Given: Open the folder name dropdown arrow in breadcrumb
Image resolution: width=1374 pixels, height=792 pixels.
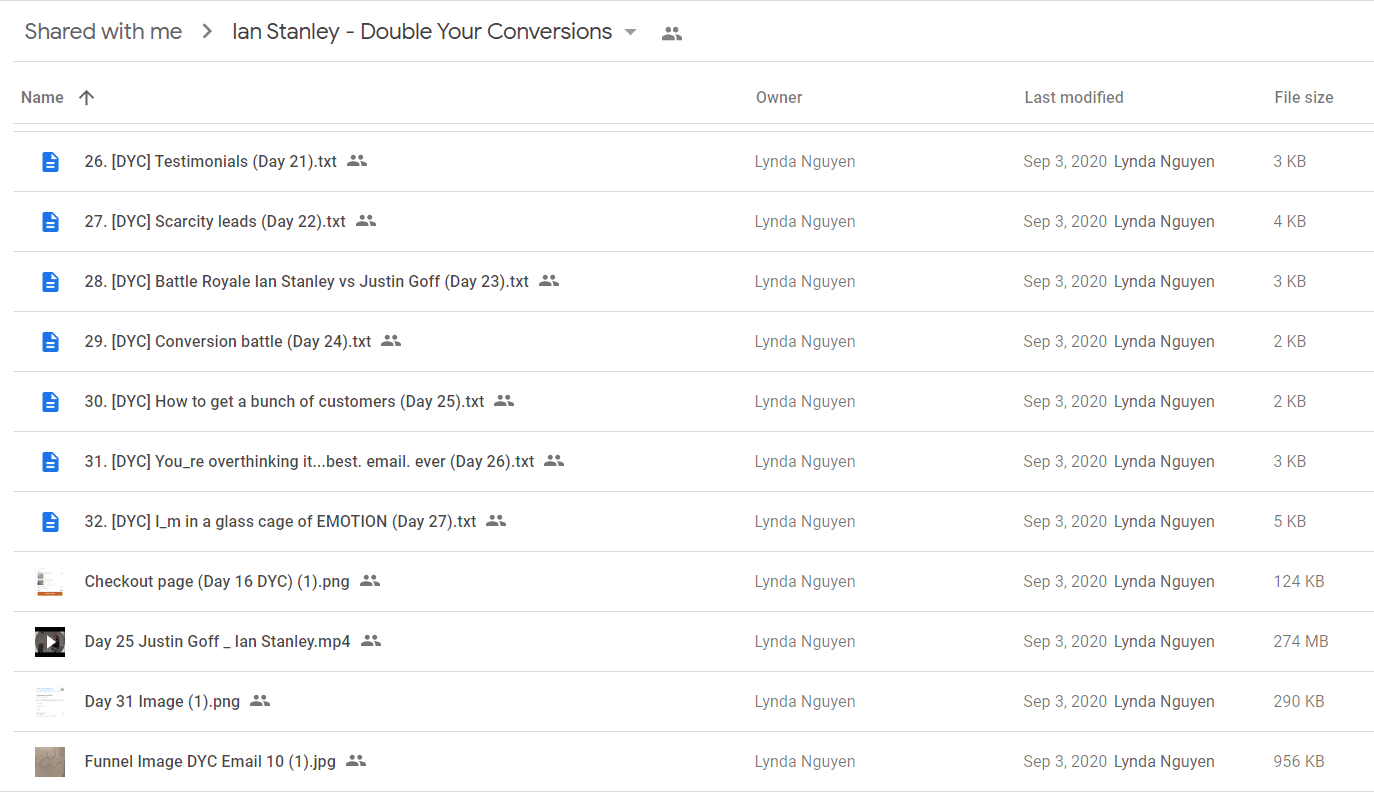Looking at the screenshot, I should point(630,32).
